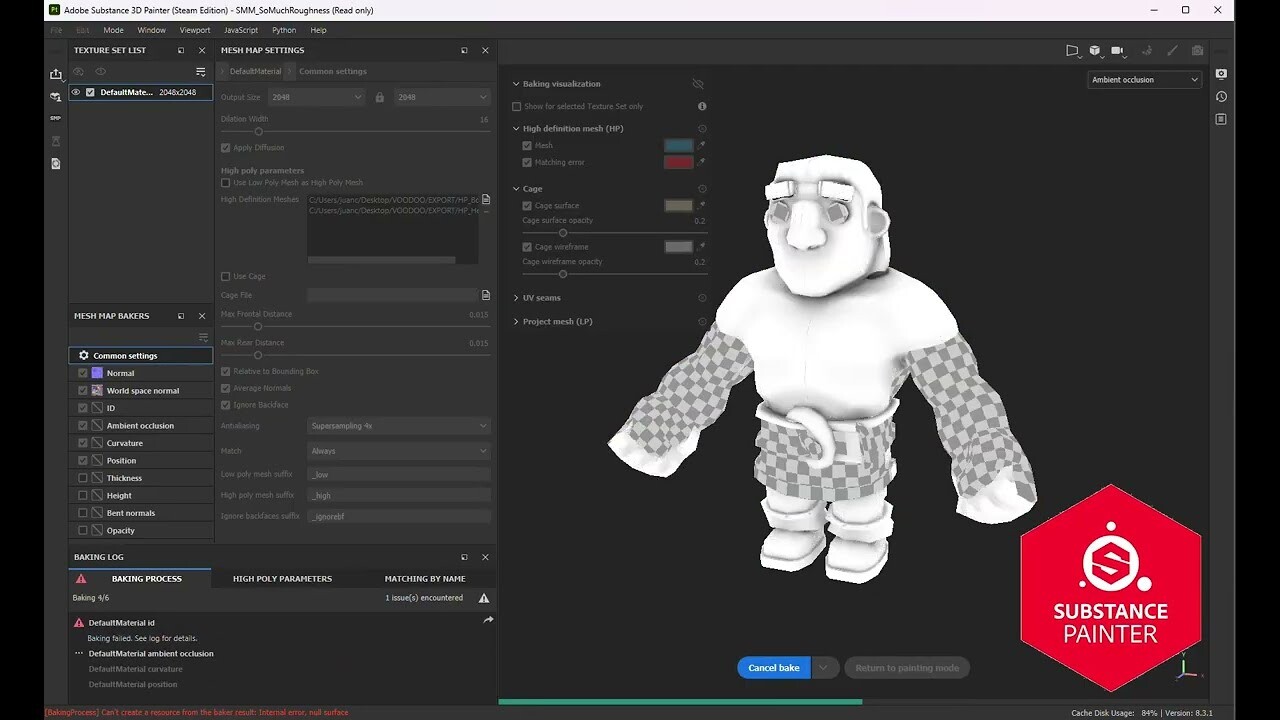Open the Antialiasing Supersampling 4x dropdown
The height and width of the screenshot is (720, 1280).
pyautogui.click(x=398, y=425)
